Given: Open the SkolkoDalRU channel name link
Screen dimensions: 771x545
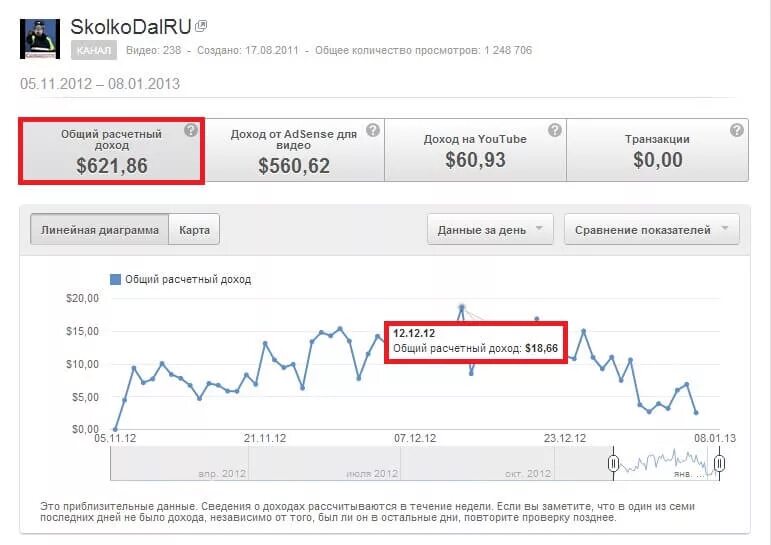Looking at the screenshot, I should (131, 27).
